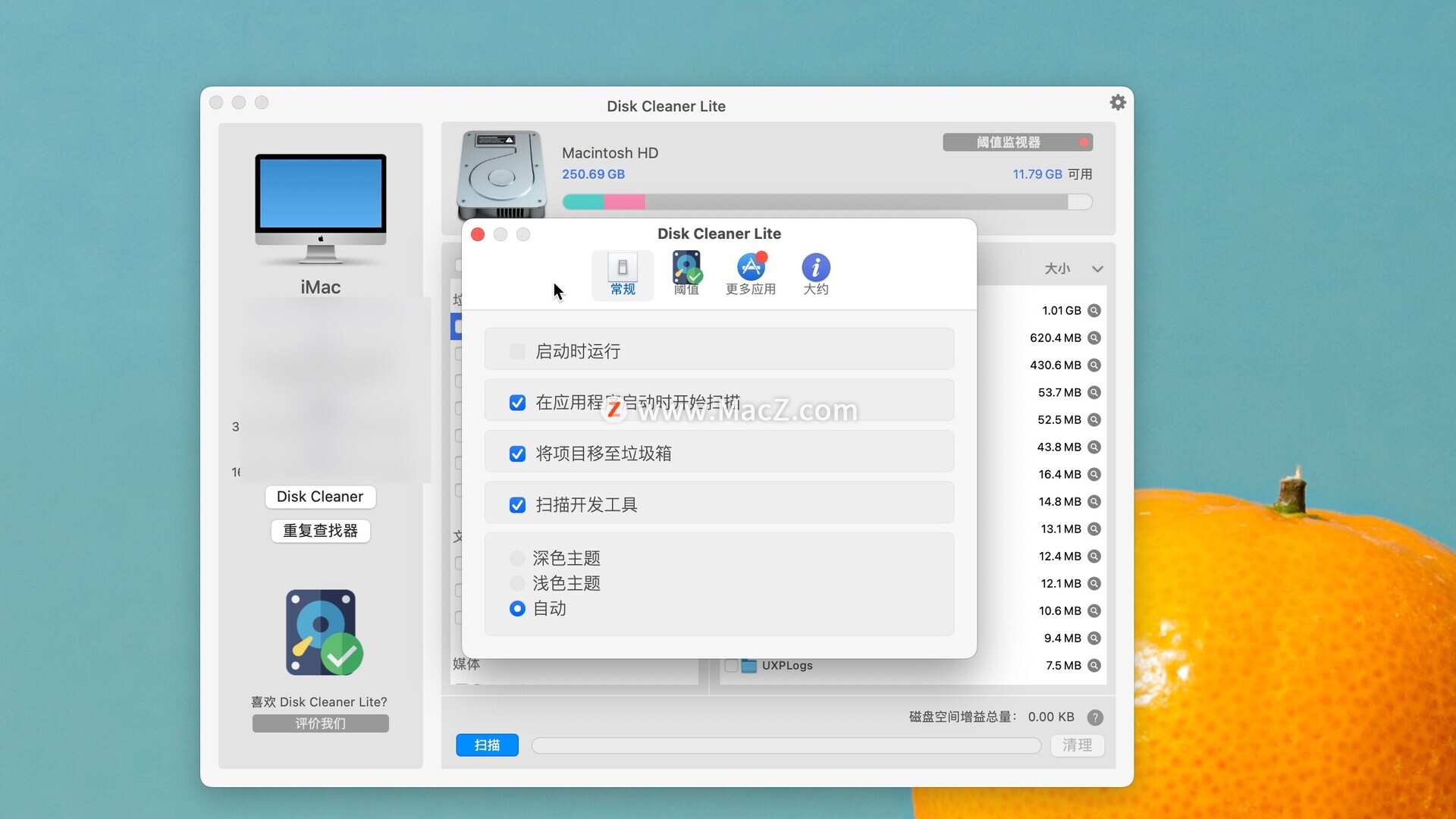1456x819 pixels.
Task: Reveal the 43.8 MB item with magnifier
Action: [1094, 447]
